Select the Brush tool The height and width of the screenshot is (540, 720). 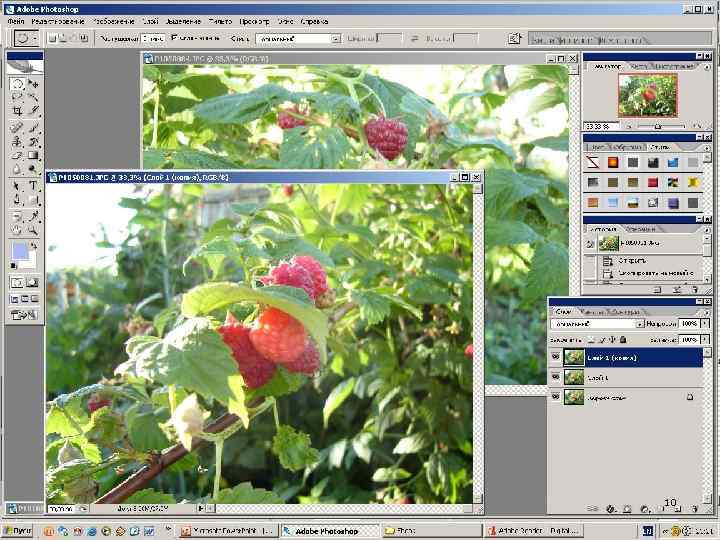click(x=33, y=128)
